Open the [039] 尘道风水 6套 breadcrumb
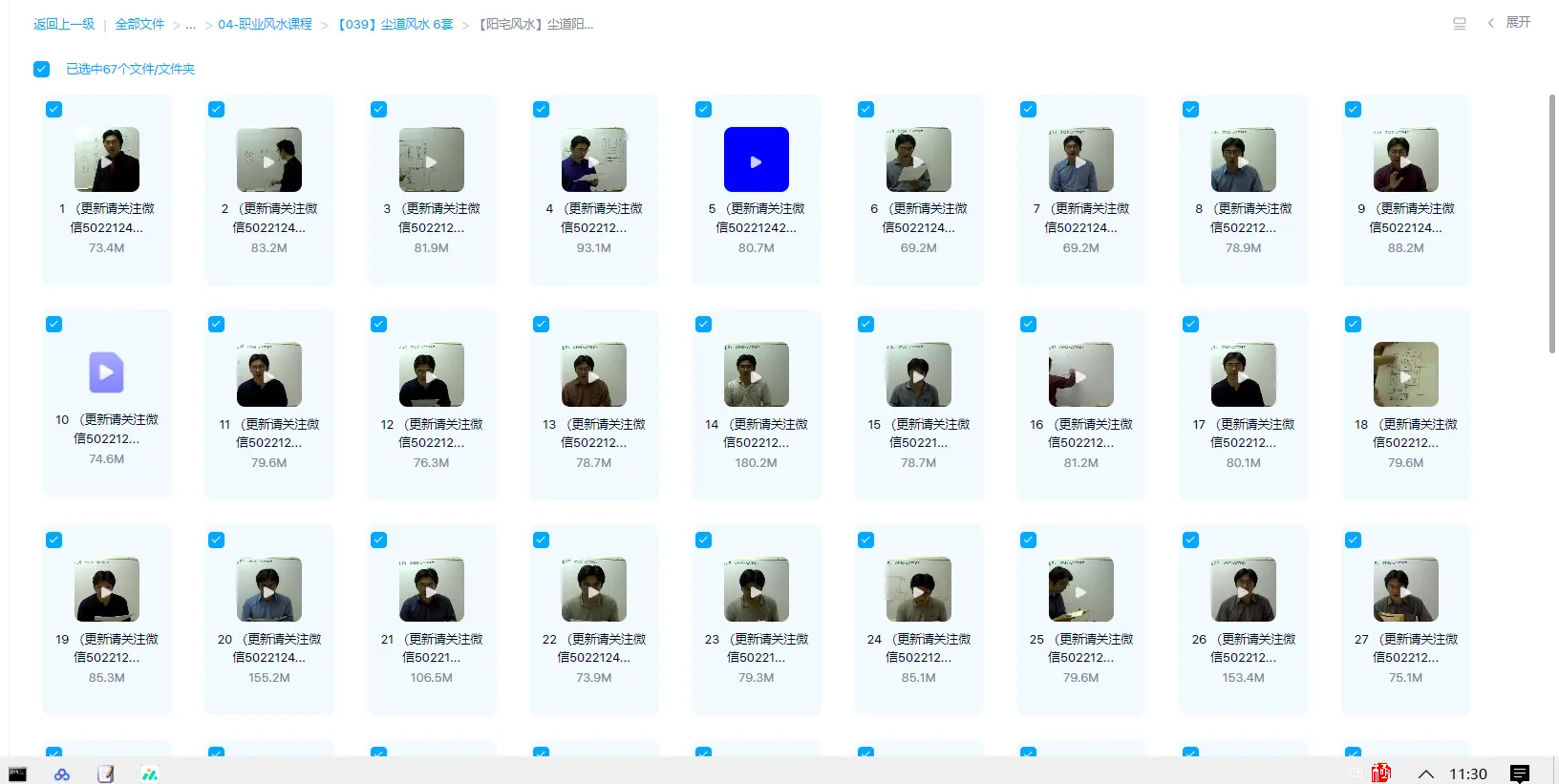 [x=395, y=24]
